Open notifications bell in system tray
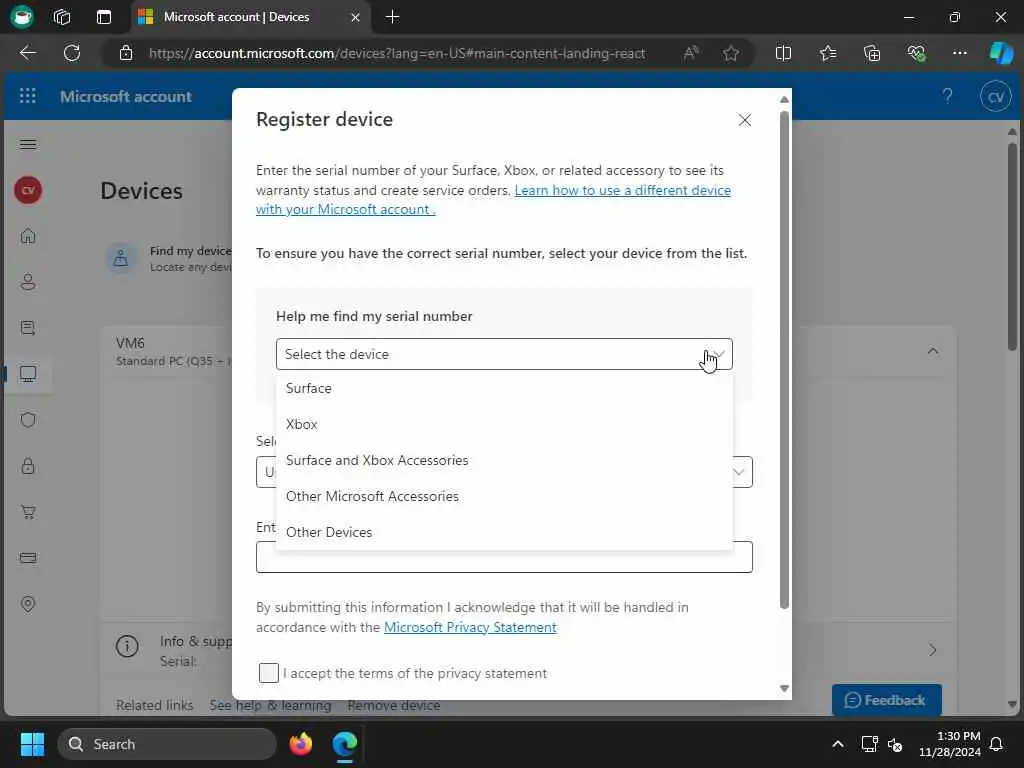 (996, 744)
